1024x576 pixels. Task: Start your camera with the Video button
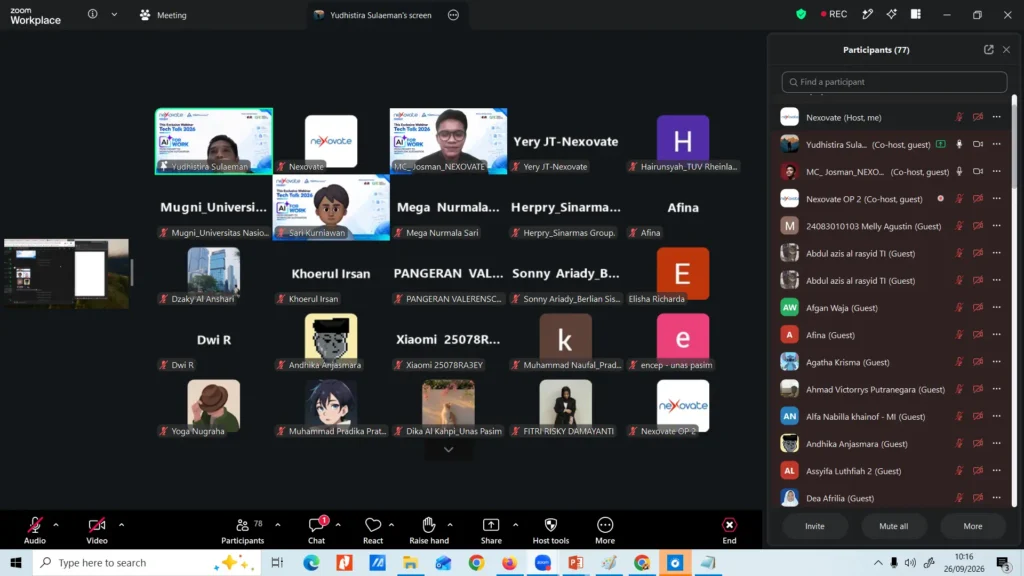97,530
